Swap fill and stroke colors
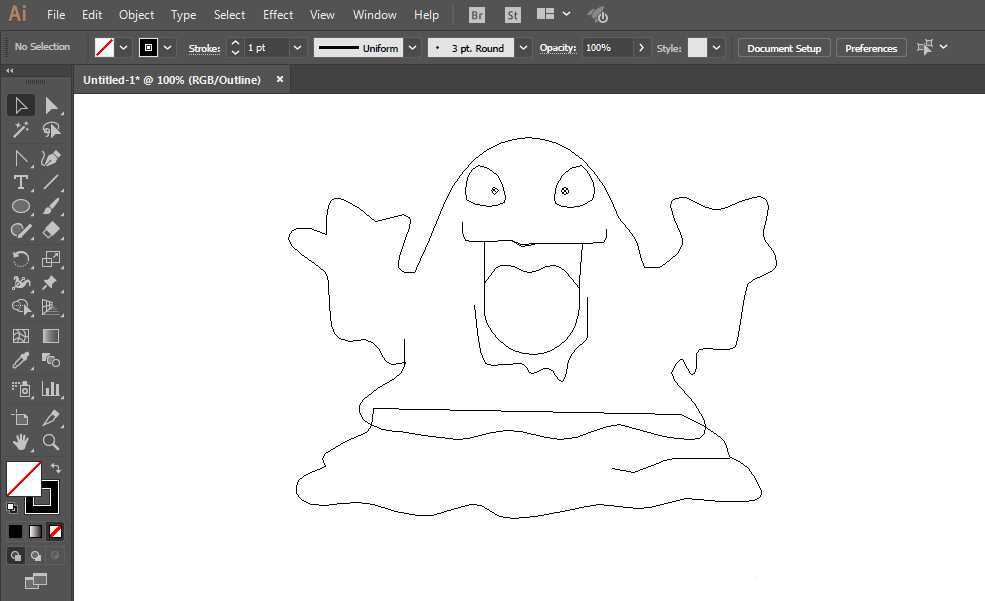The width and height of the screenshot is (985, 601). pyautogui.click(x=56, y=468)
